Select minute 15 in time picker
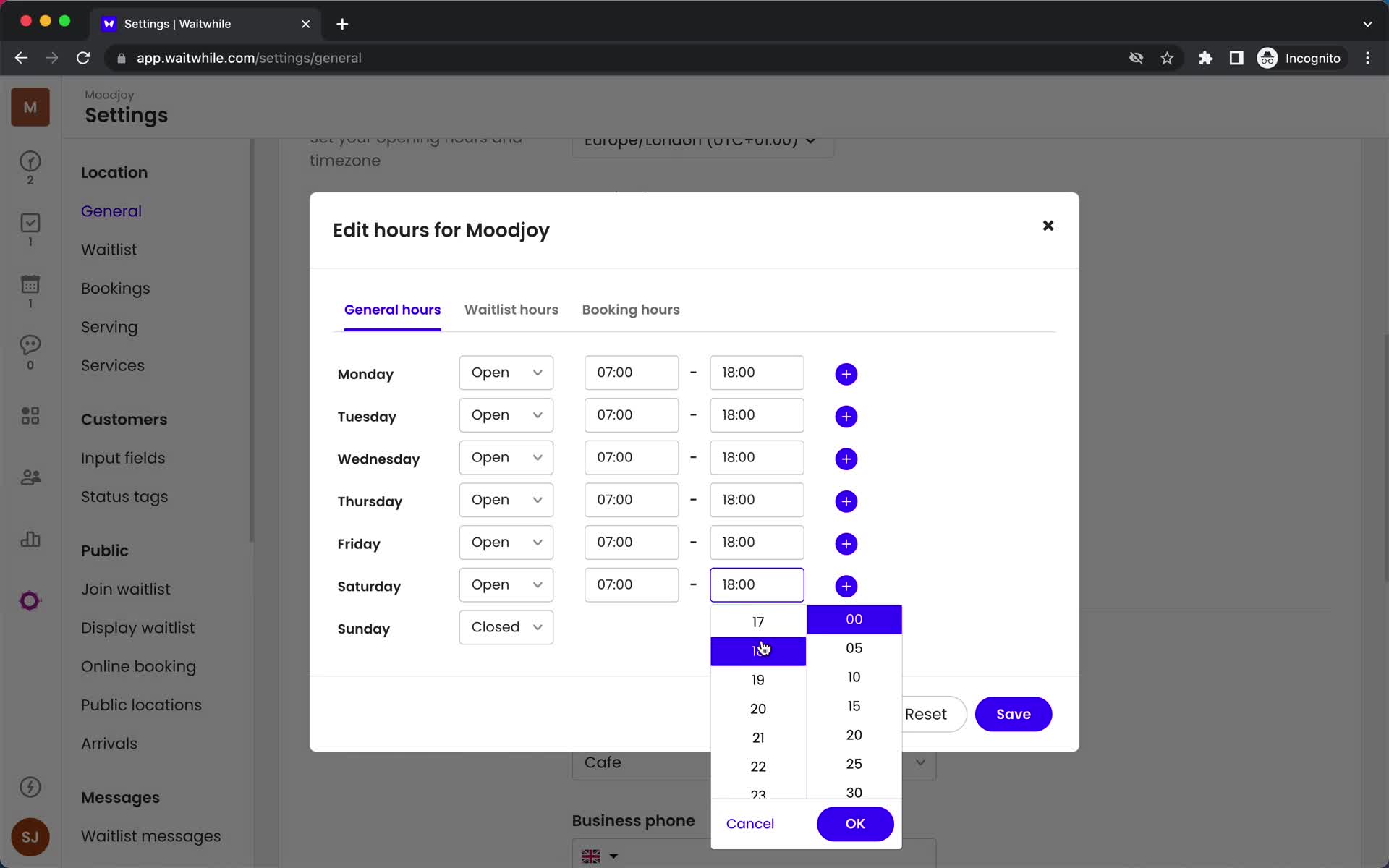 coord(854,705)
